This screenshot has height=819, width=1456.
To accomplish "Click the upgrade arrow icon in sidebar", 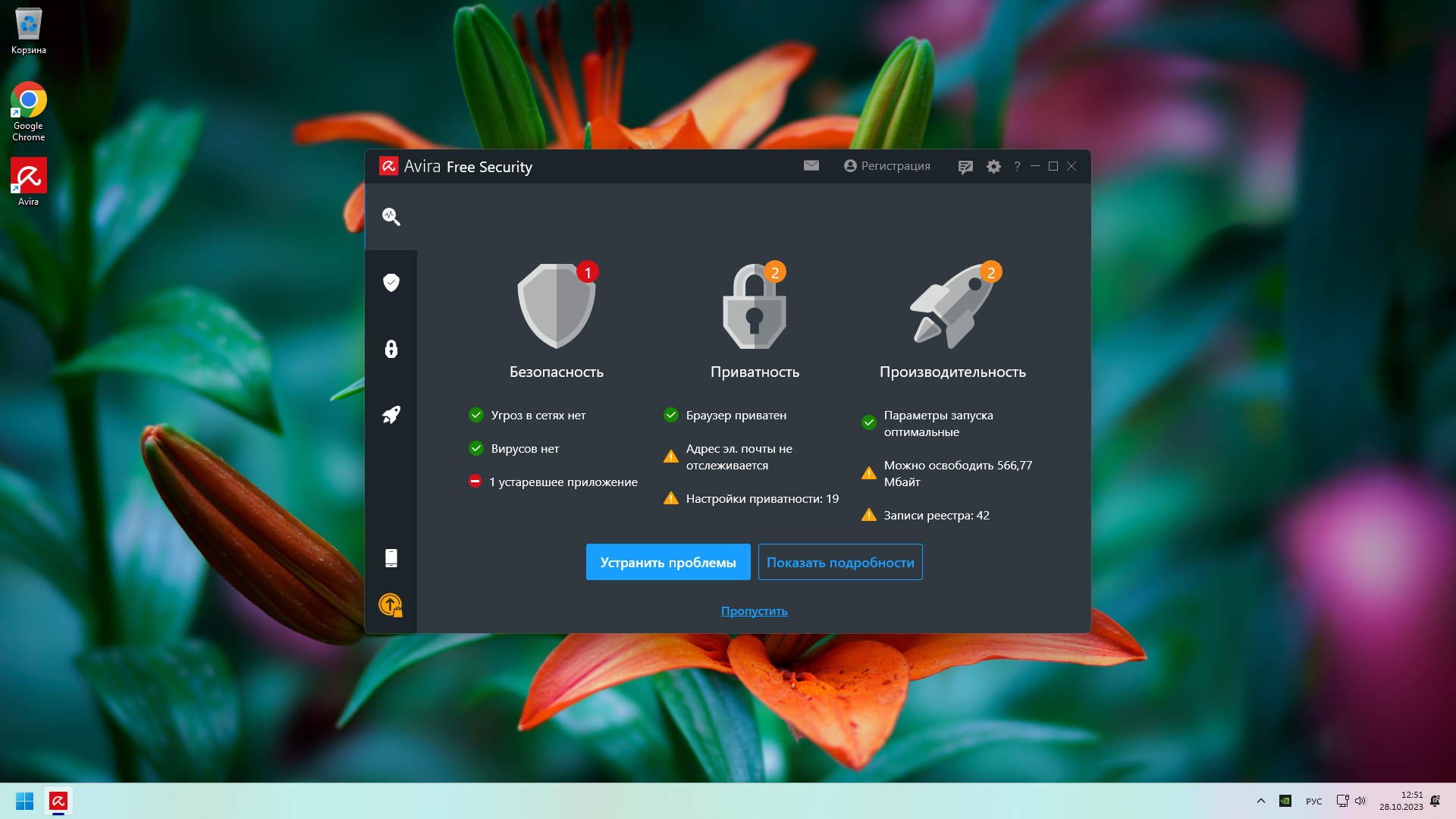I will pyautogui.click(x=391, y=604).
